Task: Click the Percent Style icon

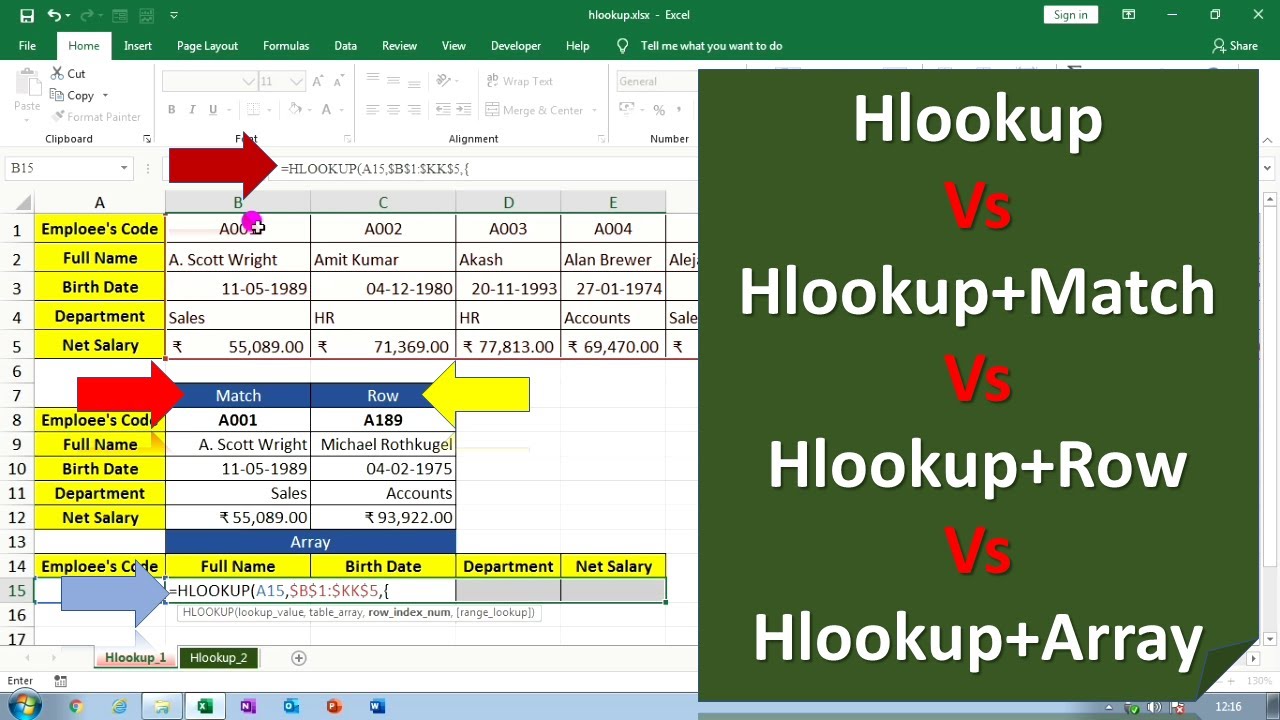Action: tap(659, 110)
